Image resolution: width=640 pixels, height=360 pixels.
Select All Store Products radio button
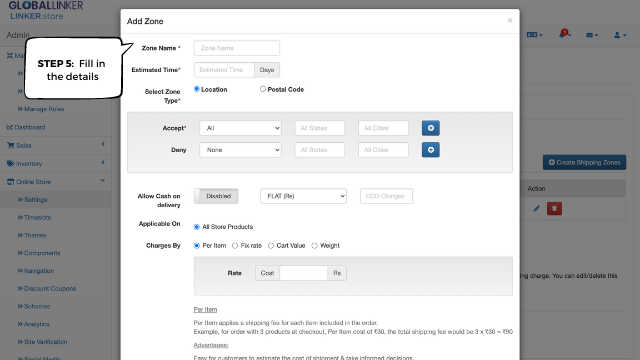197,227
